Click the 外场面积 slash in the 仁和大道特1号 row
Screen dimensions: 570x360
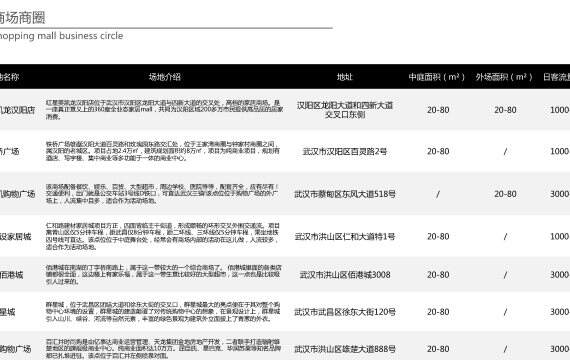505,236
